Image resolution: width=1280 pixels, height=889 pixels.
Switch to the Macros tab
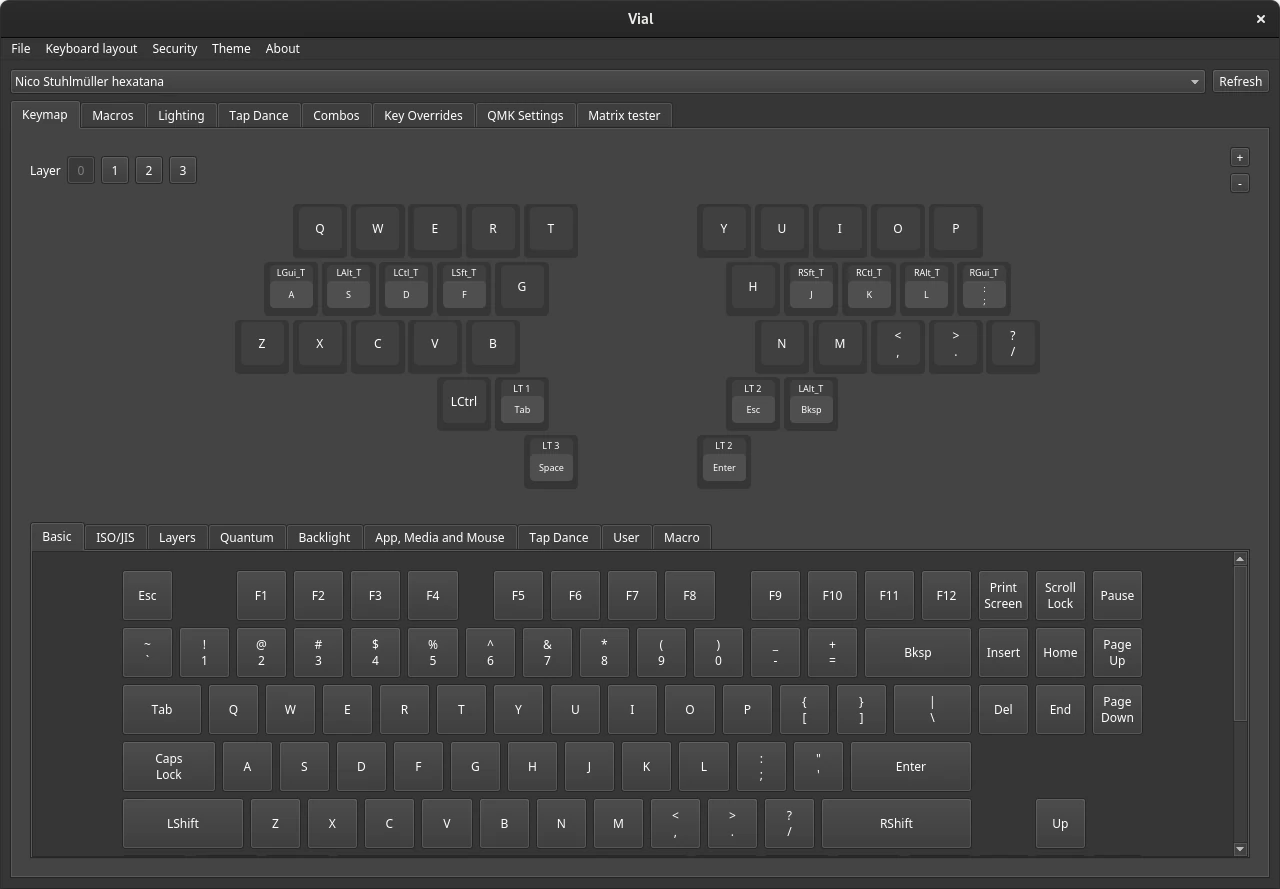[113, 115]
